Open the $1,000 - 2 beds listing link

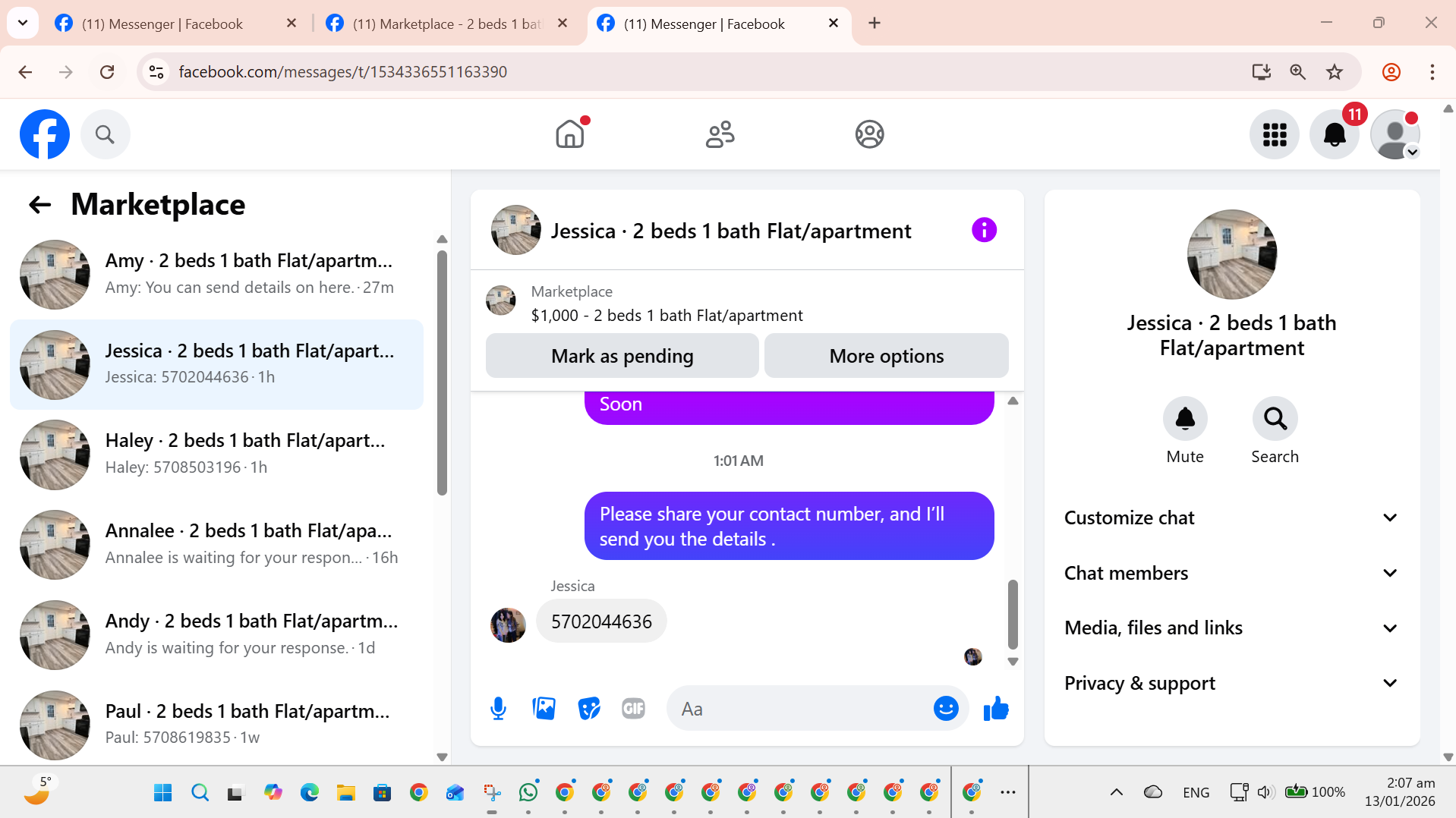pos(667,316)
